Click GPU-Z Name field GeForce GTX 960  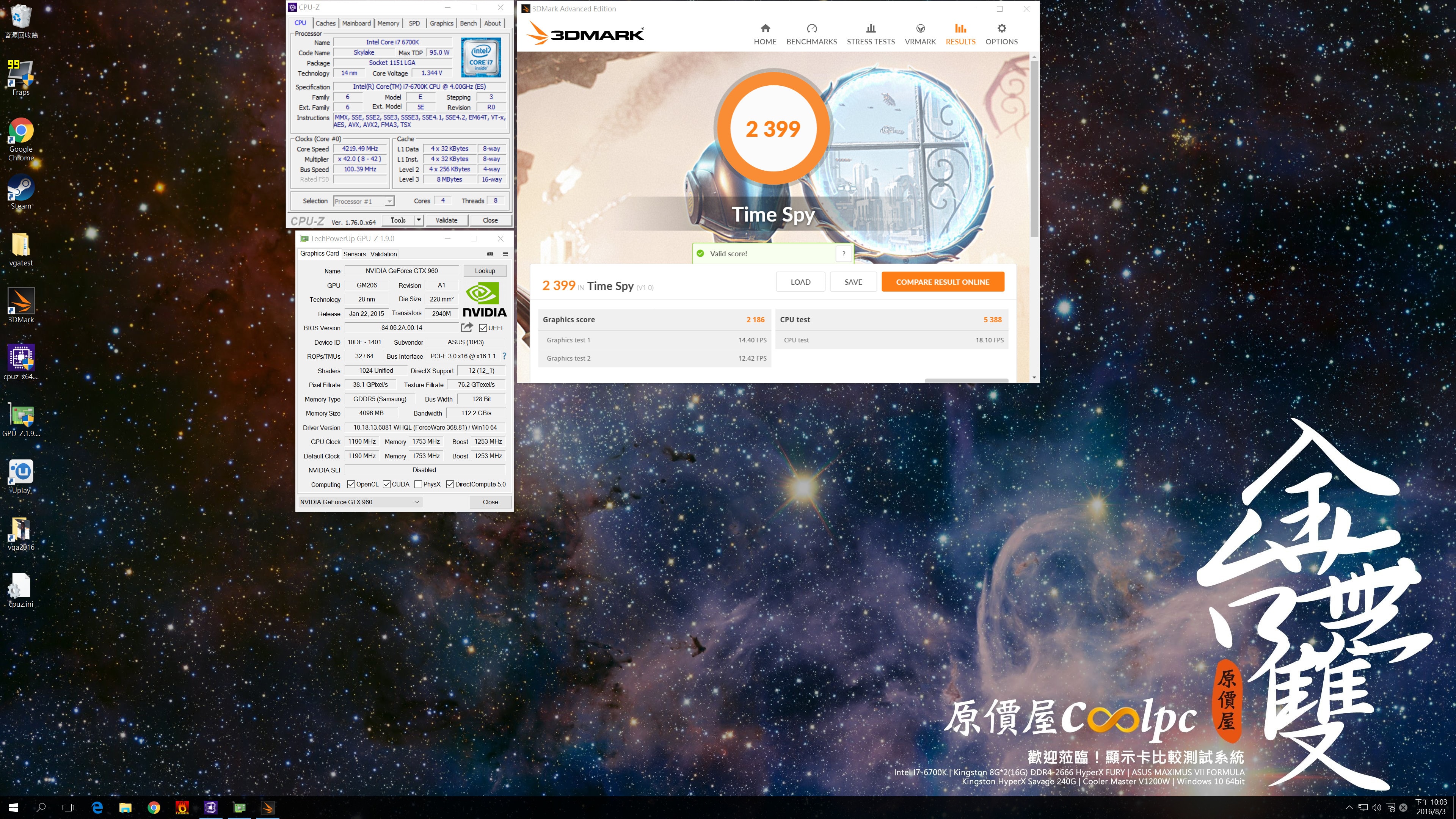401,271
